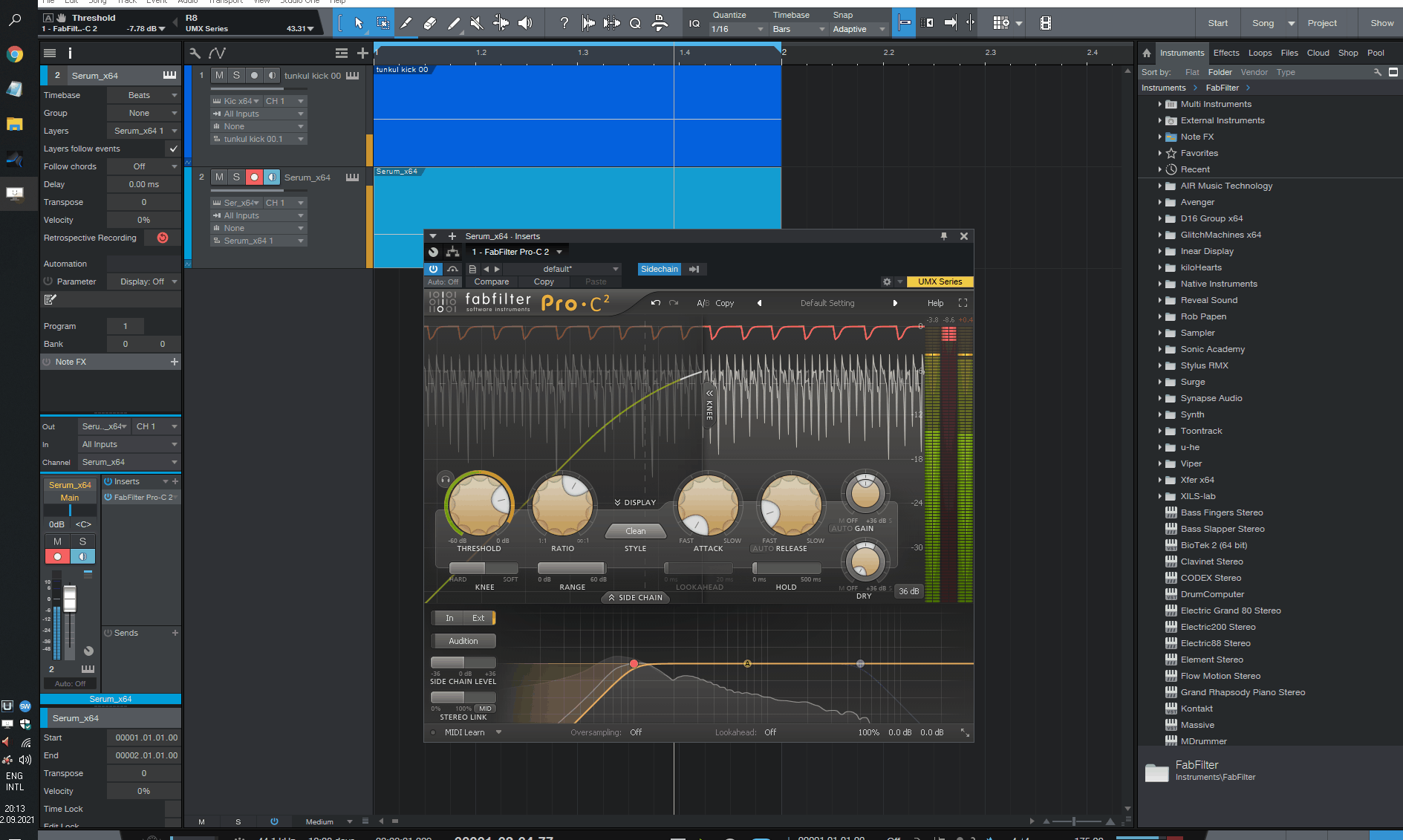Open the Pool browser tab
Image resolution: width=1403 pixels, height=840 pixels.
click(x=1376, y=53)
